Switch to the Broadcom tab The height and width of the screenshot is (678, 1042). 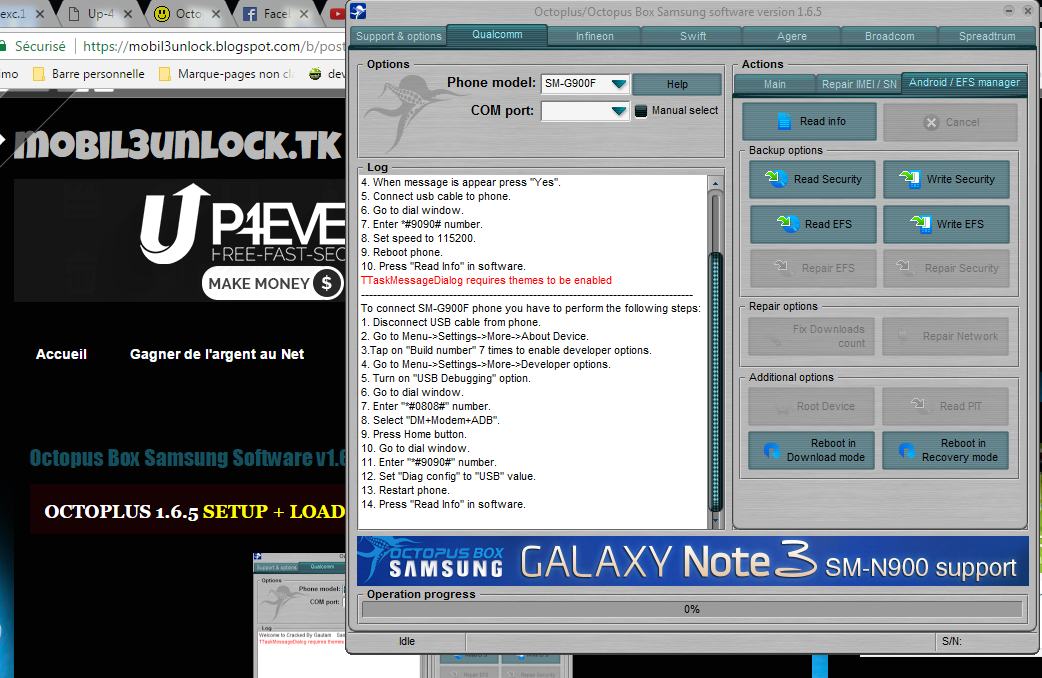point(889,37)
